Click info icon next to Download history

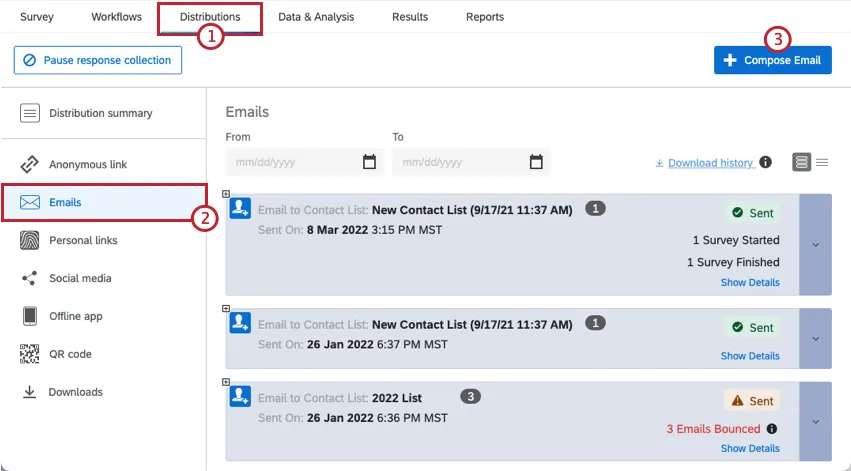(x=766, y=162)
